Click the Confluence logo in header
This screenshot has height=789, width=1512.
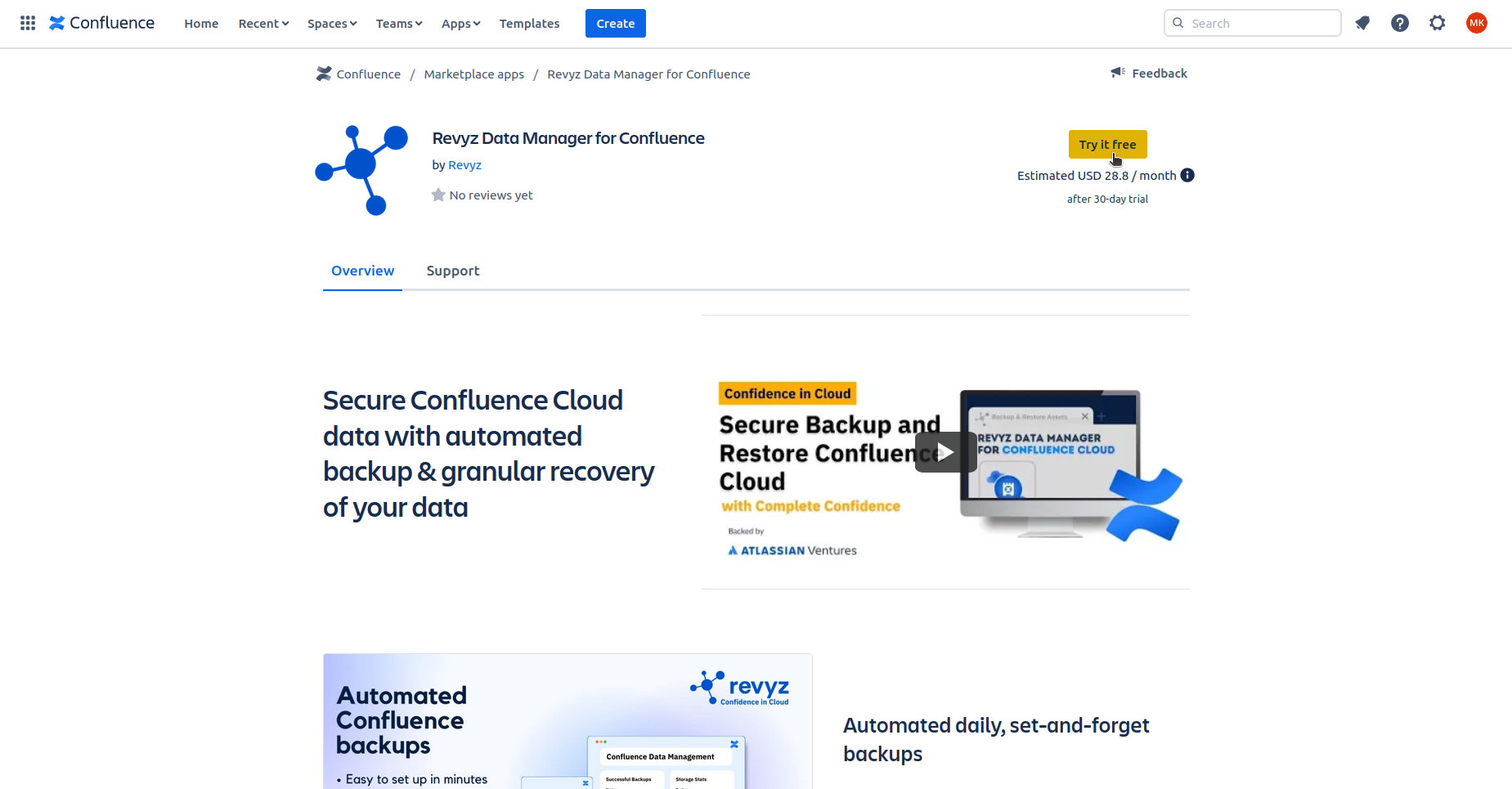click(102, 23)
